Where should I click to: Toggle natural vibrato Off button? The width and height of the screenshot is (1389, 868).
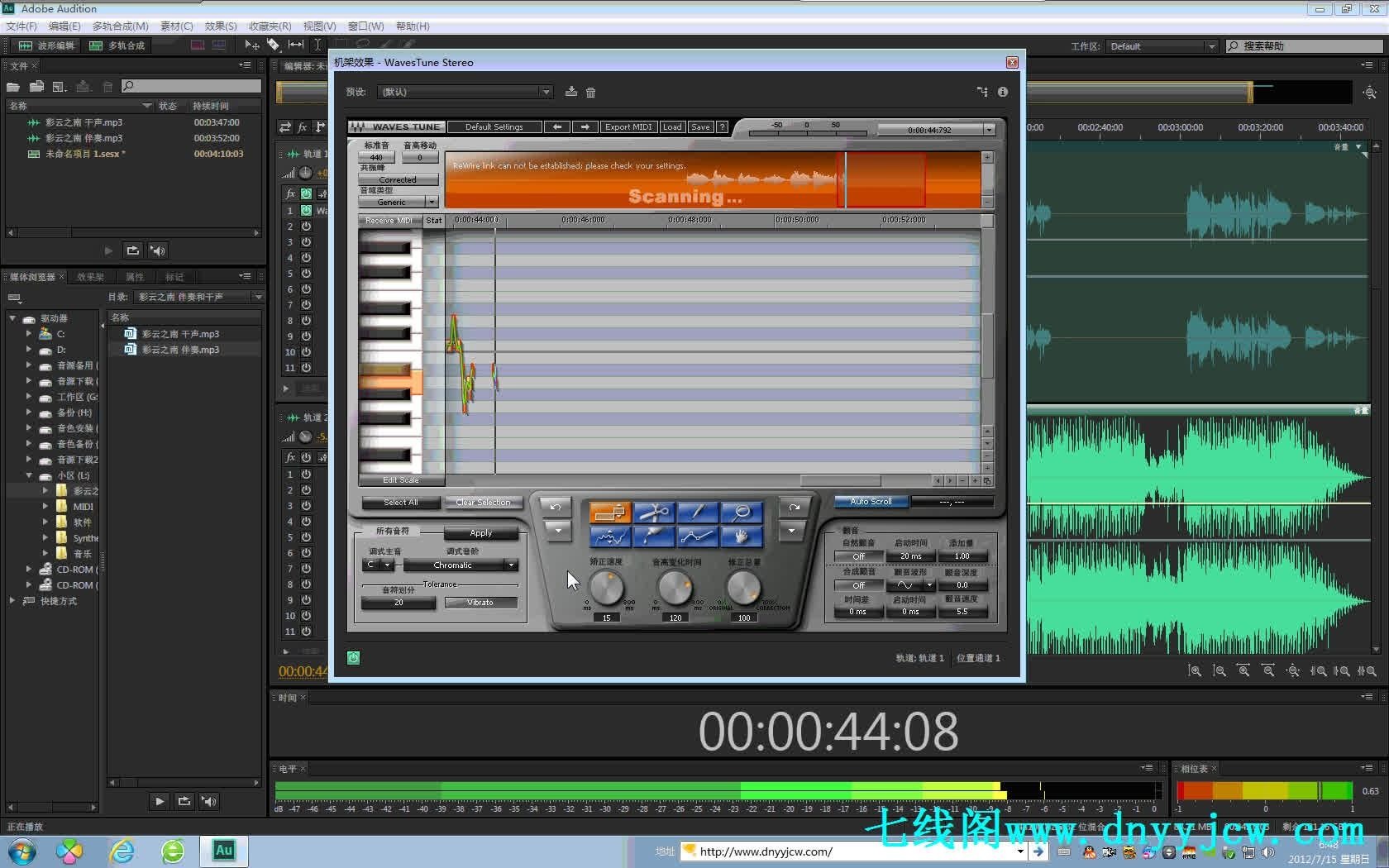point(859,556)
